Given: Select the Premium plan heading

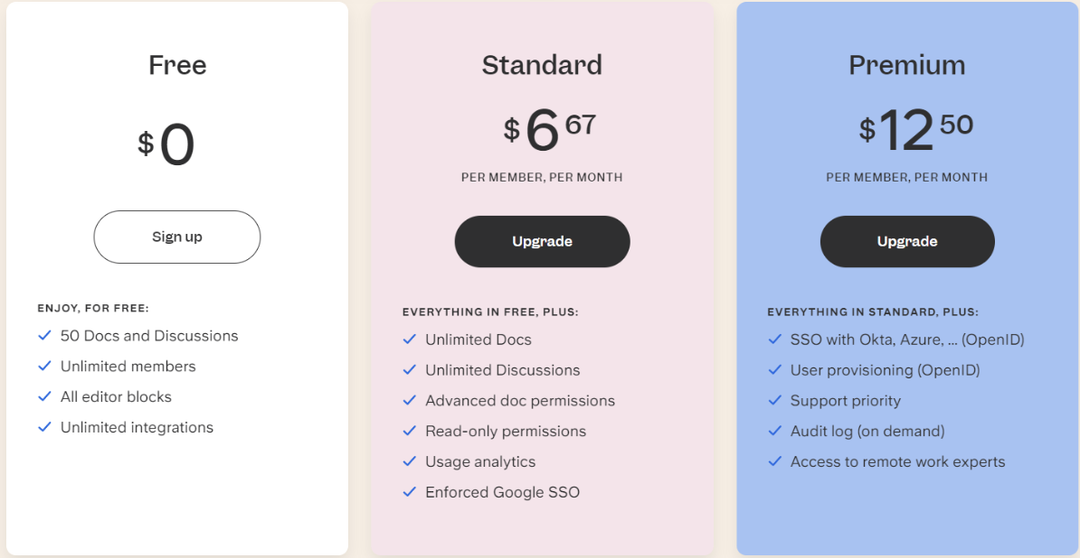Looking at the screenshot, I should (x=907, y=65).
